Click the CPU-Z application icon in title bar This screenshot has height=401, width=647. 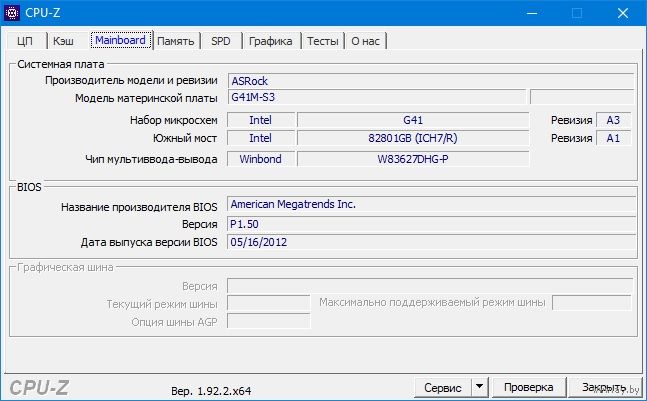[12, 13]
